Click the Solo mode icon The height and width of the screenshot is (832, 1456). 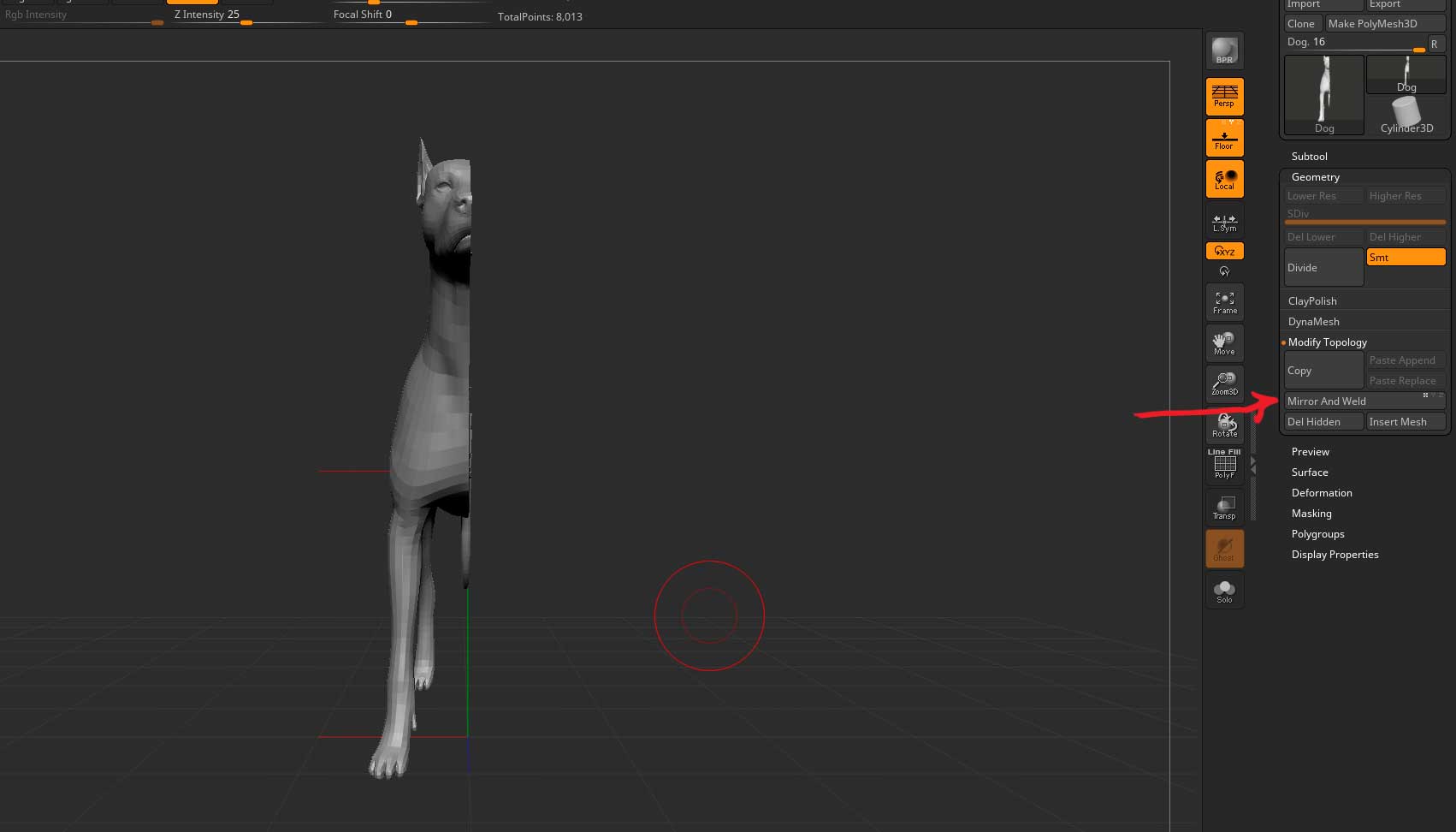[x=1224, y=591]
